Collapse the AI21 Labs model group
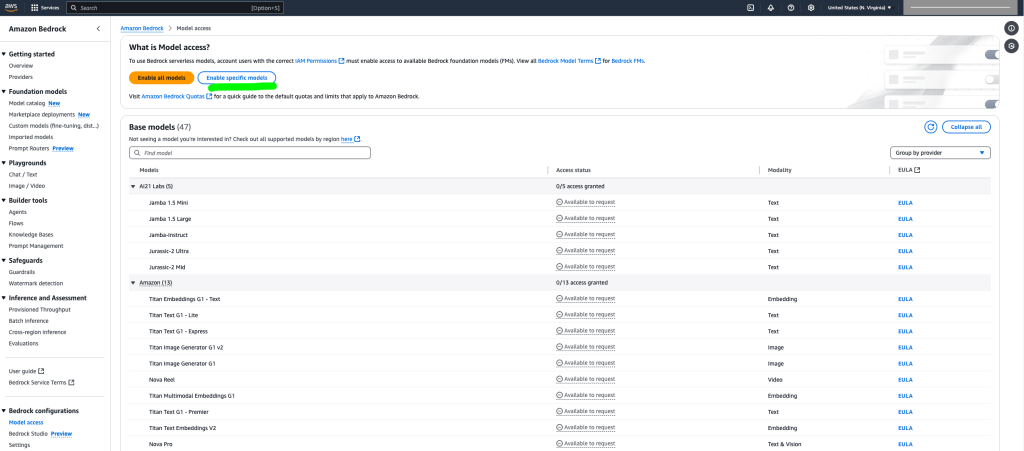The width and height of the screenshot is (1024, 451). 133,186
